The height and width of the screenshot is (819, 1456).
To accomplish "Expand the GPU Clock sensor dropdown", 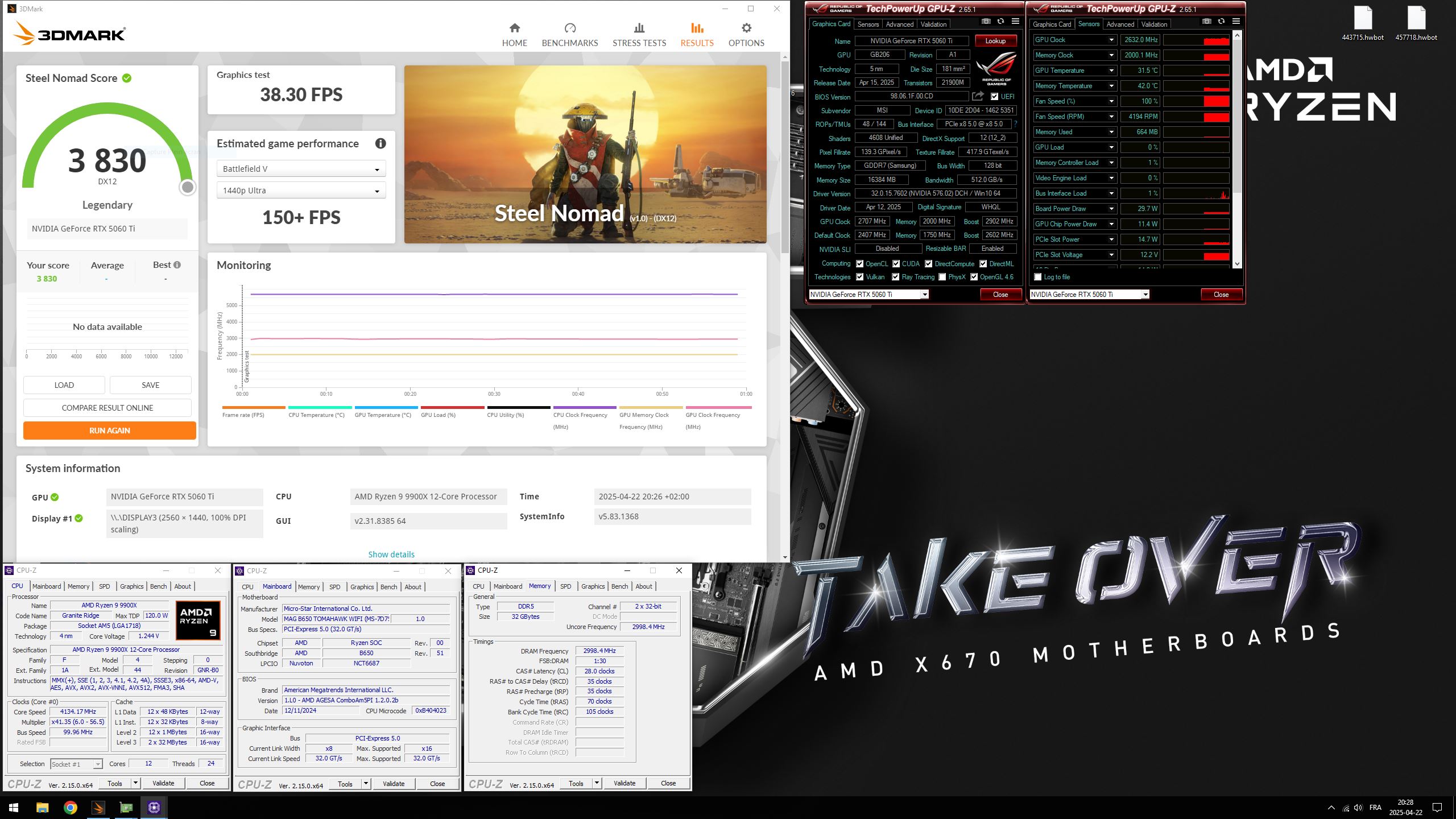I will click(1111, 40).
